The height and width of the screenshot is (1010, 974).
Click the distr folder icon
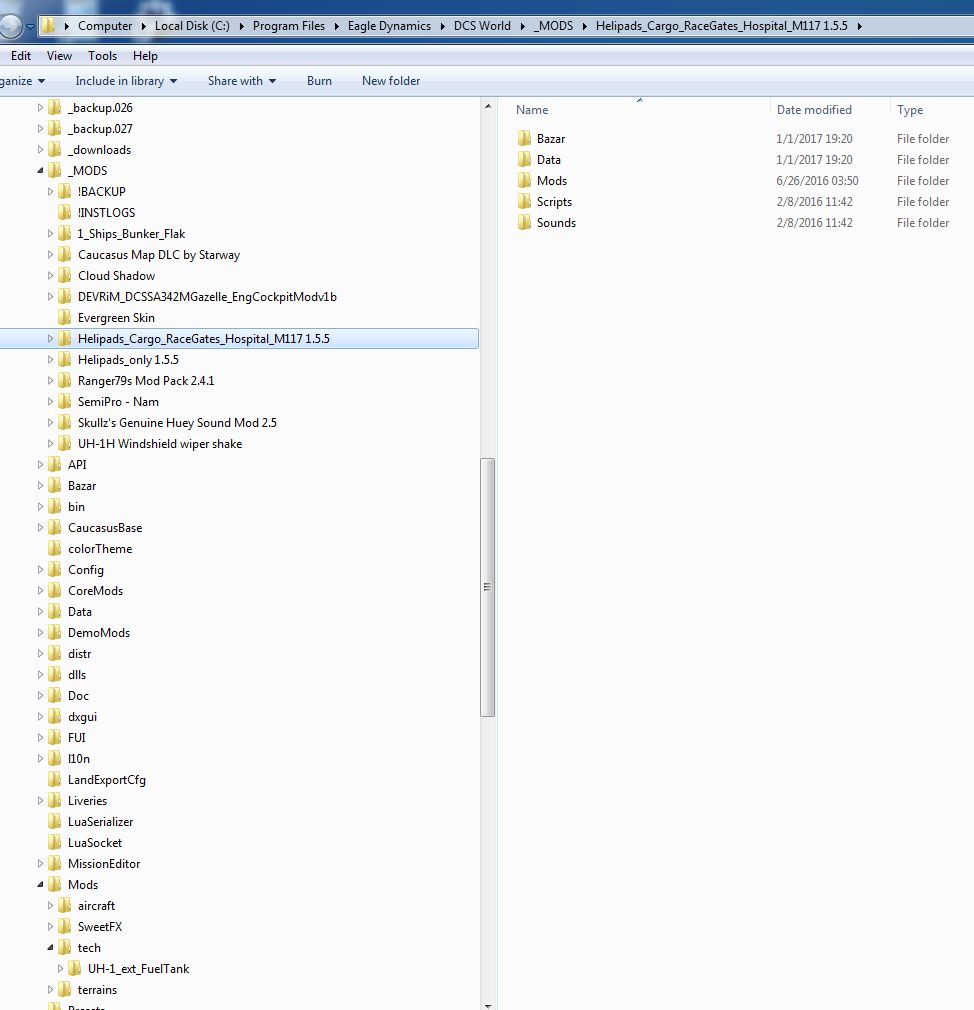pos(55,654)
